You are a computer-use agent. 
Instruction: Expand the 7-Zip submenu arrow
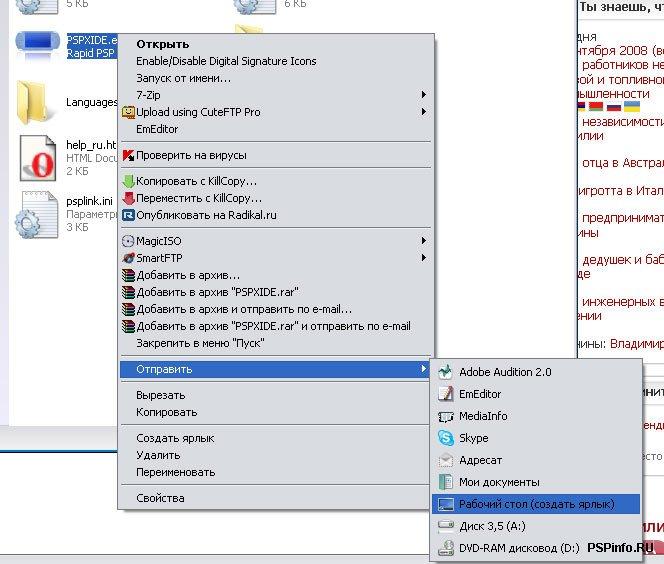pos(424,95)
